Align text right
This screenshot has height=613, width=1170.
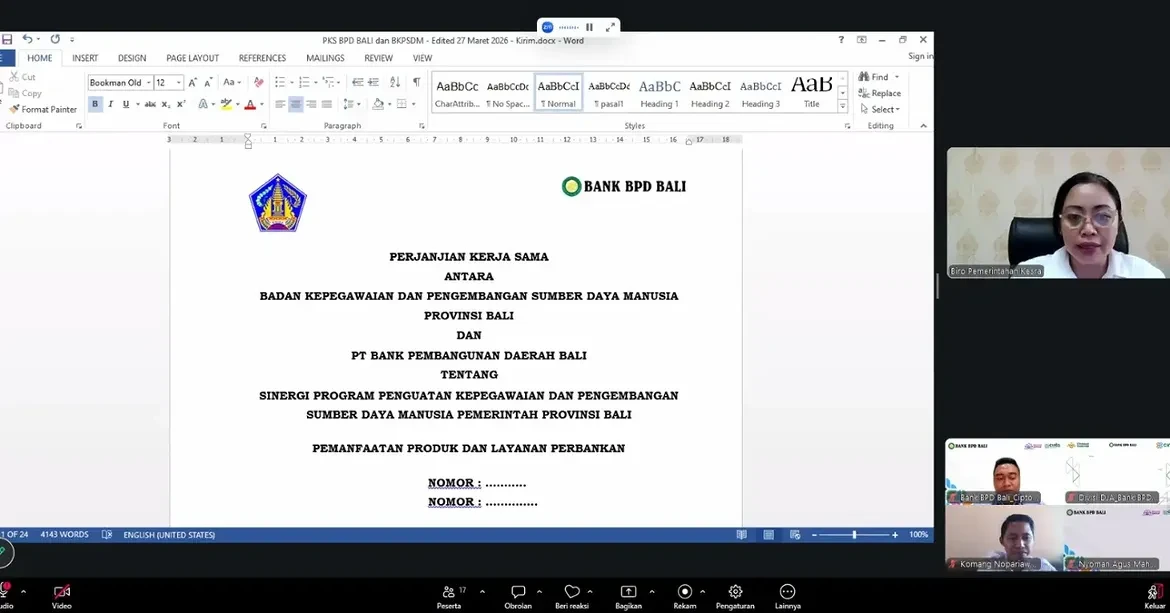coord(311,104)
